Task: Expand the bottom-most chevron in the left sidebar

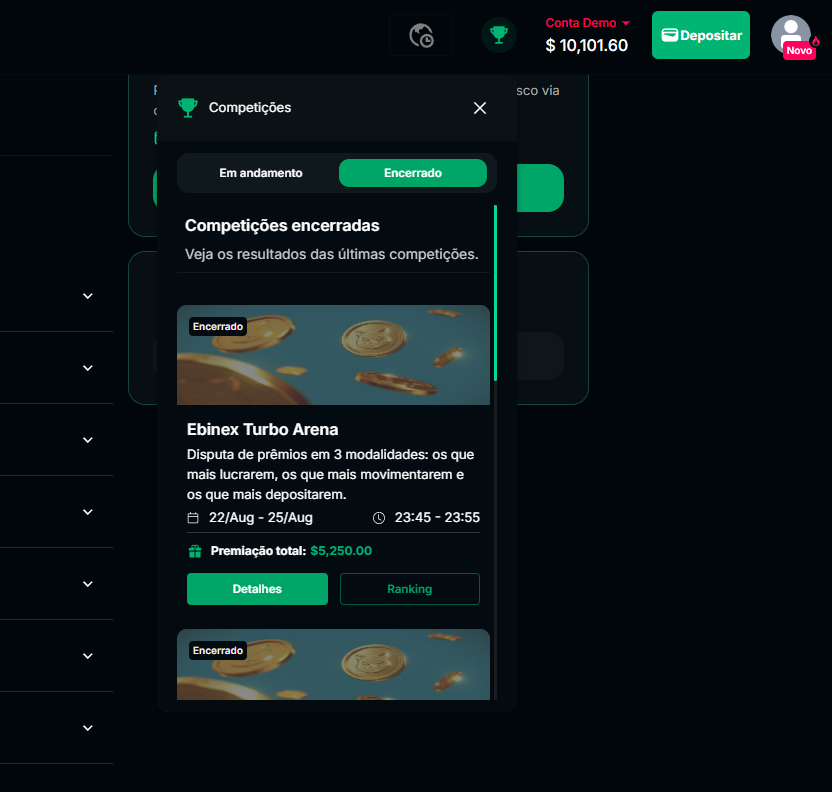Action: pos(88,728)
